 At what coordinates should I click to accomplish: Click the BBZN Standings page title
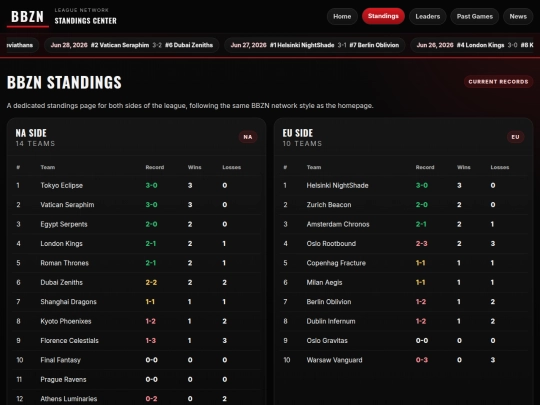click(64, 82)
